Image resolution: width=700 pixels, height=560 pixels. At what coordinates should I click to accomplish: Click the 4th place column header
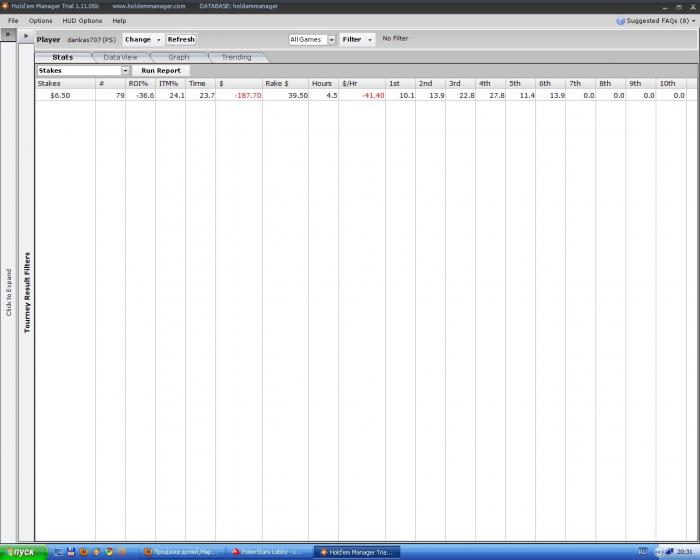click(490, 84)
